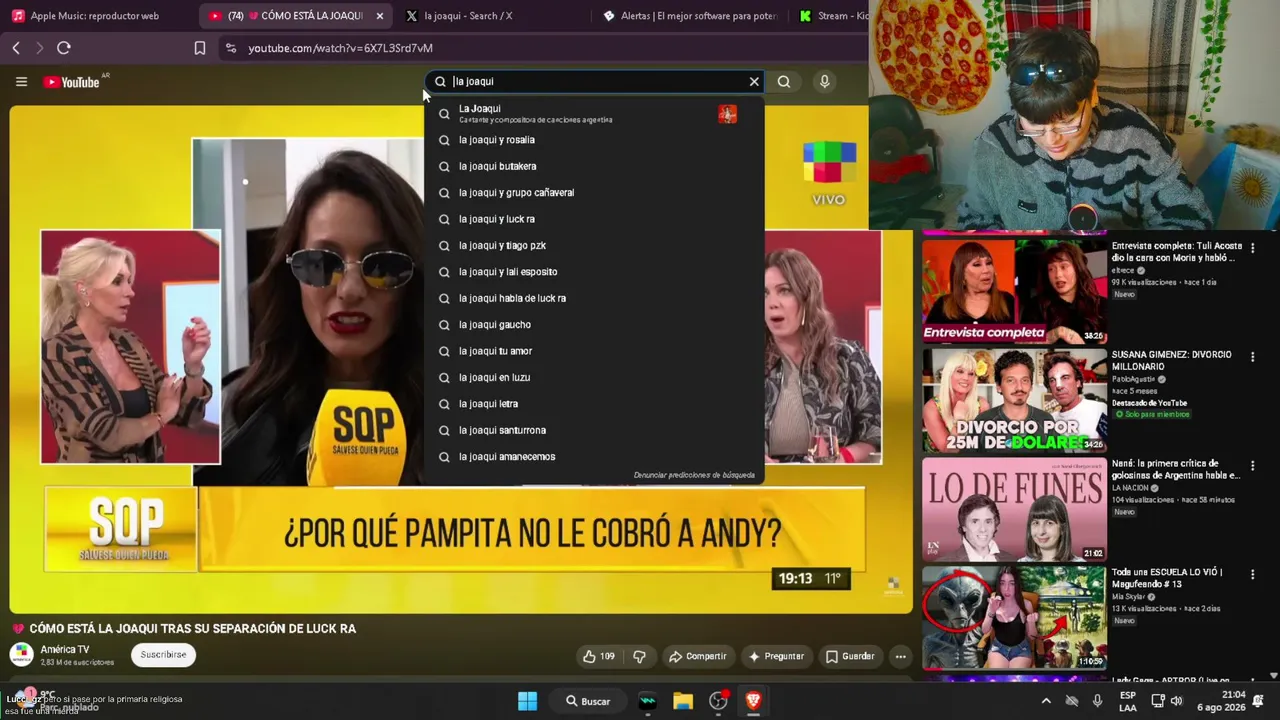Choose 'la joaqui butakera' suggestion
The height and width of the screenshot is (720, 1280).
595,166
